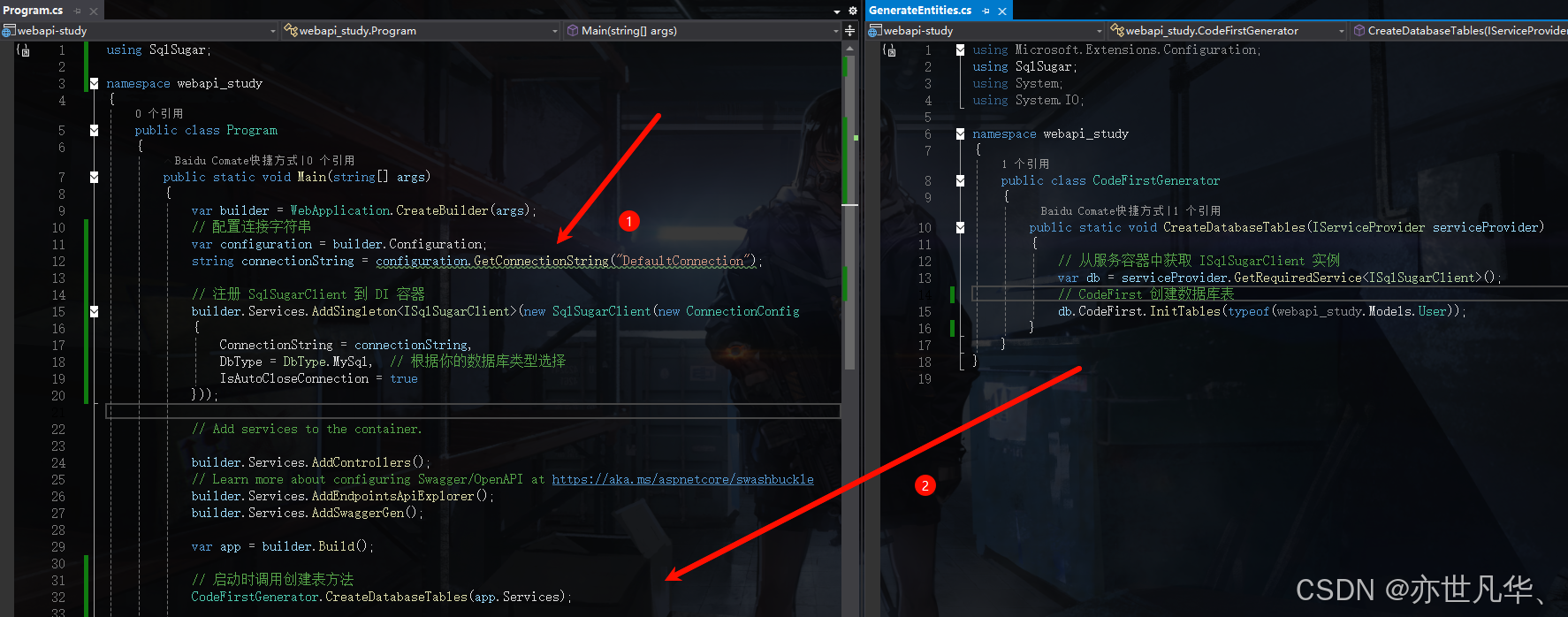
Task: Click quick actions icon at Program.cs line 1
Action: 24,50
